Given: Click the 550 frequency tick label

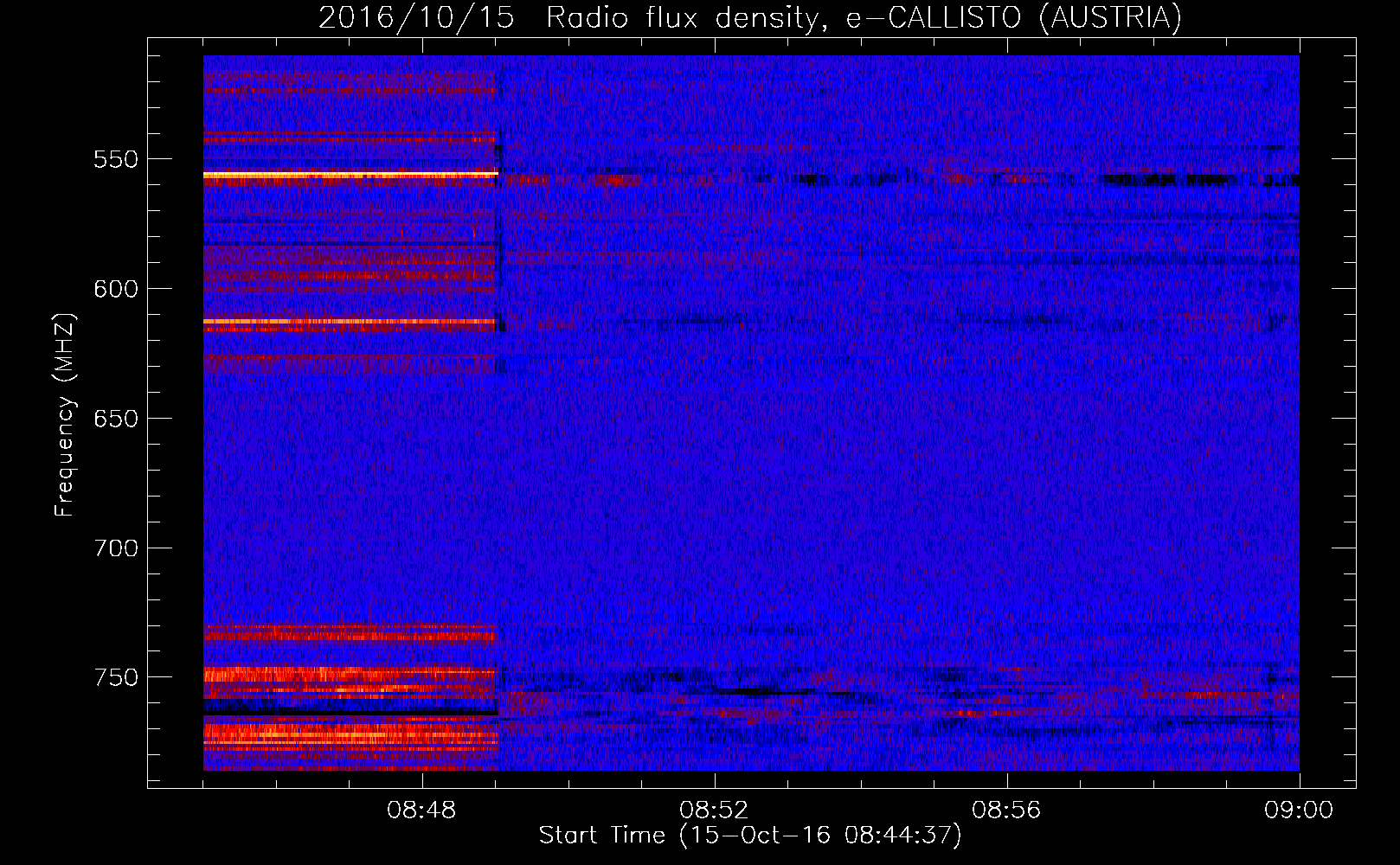Looking at the screenshot, I should (x=116, y=159).
